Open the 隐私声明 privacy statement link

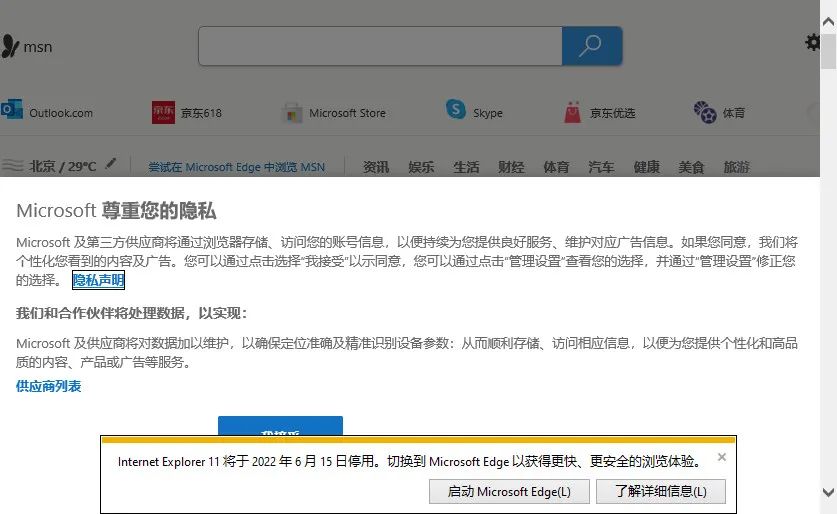pyautogui.click(x=98, y=280)
